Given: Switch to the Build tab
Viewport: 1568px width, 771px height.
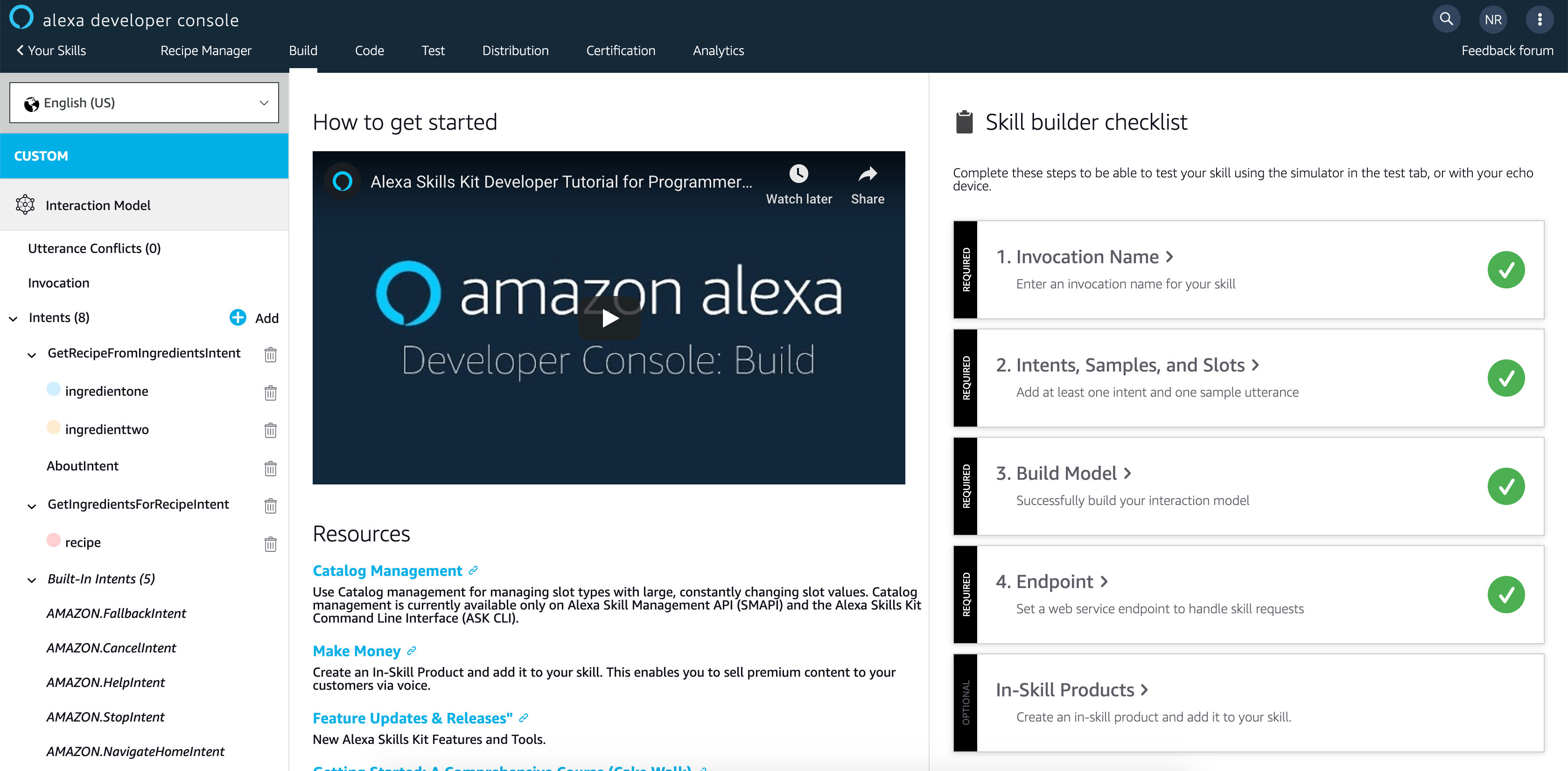Looking at the screenshot, I should [x=303, y=50].
